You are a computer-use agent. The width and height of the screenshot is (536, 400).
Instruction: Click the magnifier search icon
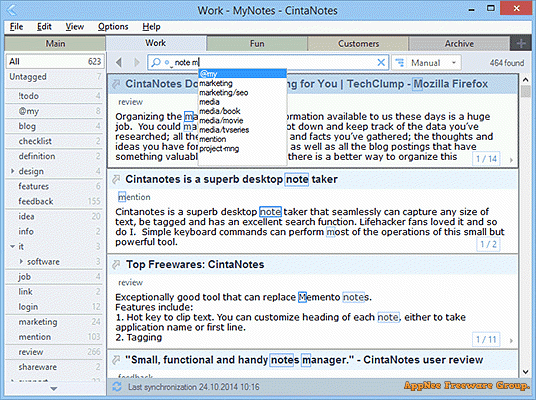click(156, 62)
